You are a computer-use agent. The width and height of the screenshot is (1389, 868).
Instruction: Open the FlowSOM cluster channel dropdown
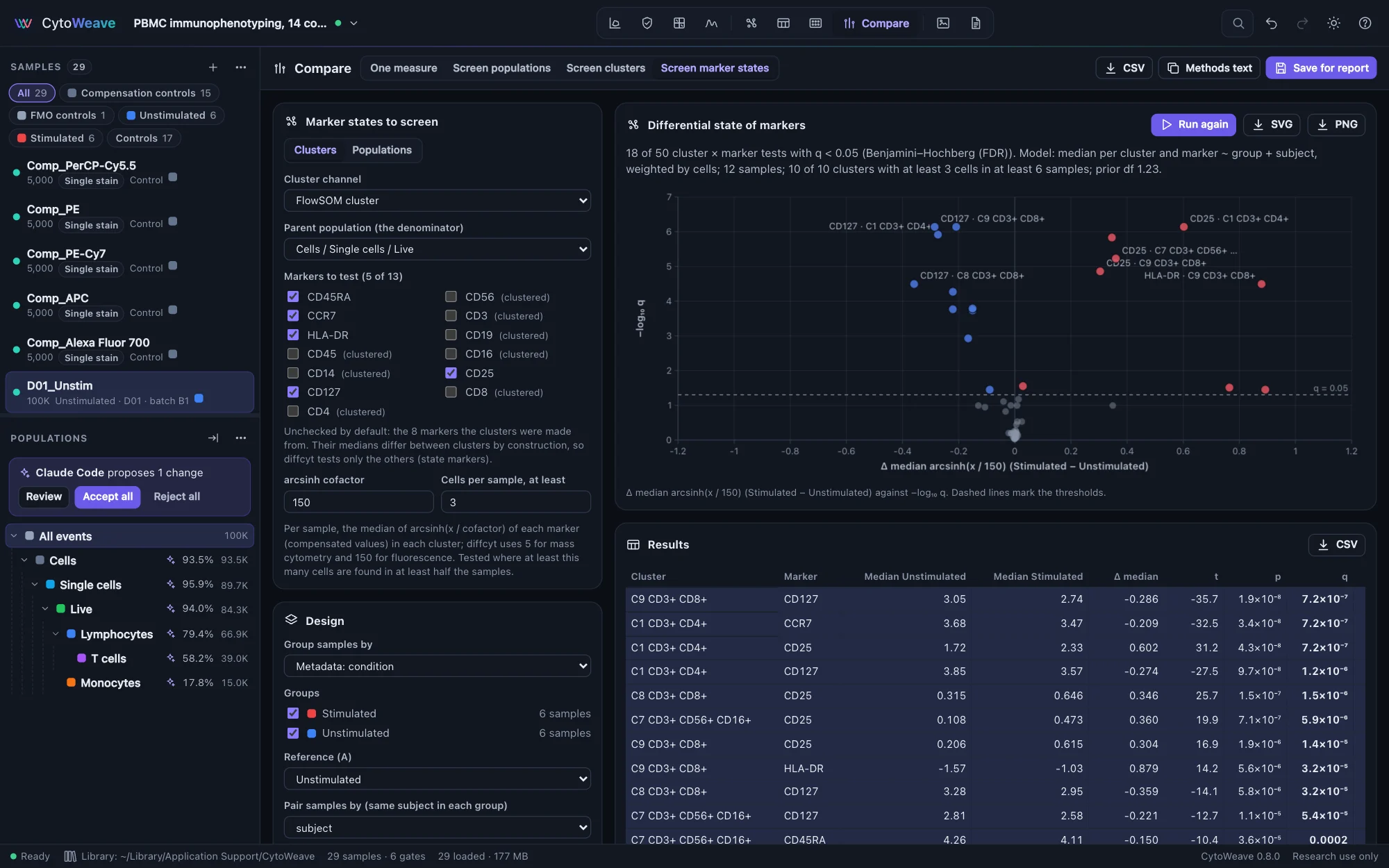tap(438, 201)
